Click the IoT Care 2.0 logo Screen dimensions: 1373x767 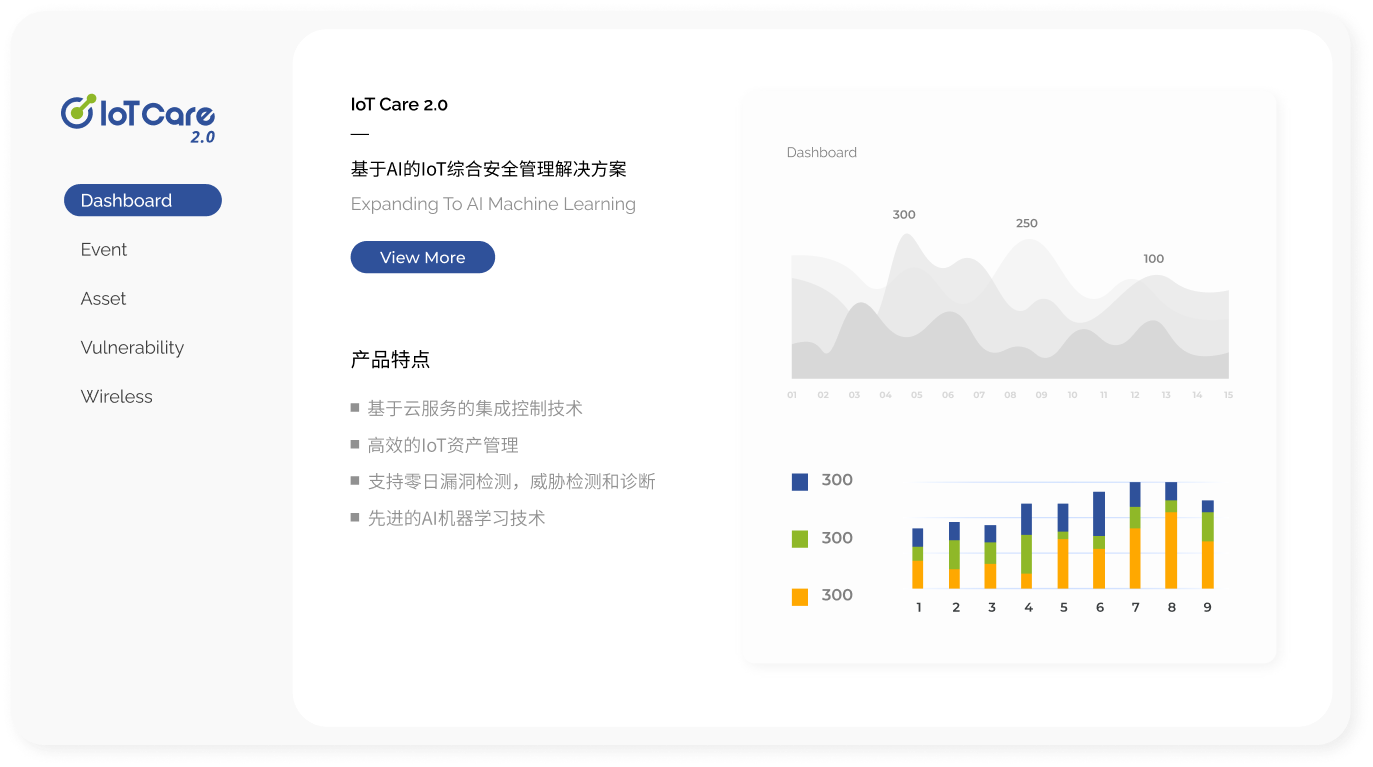(x=138, y=119)
